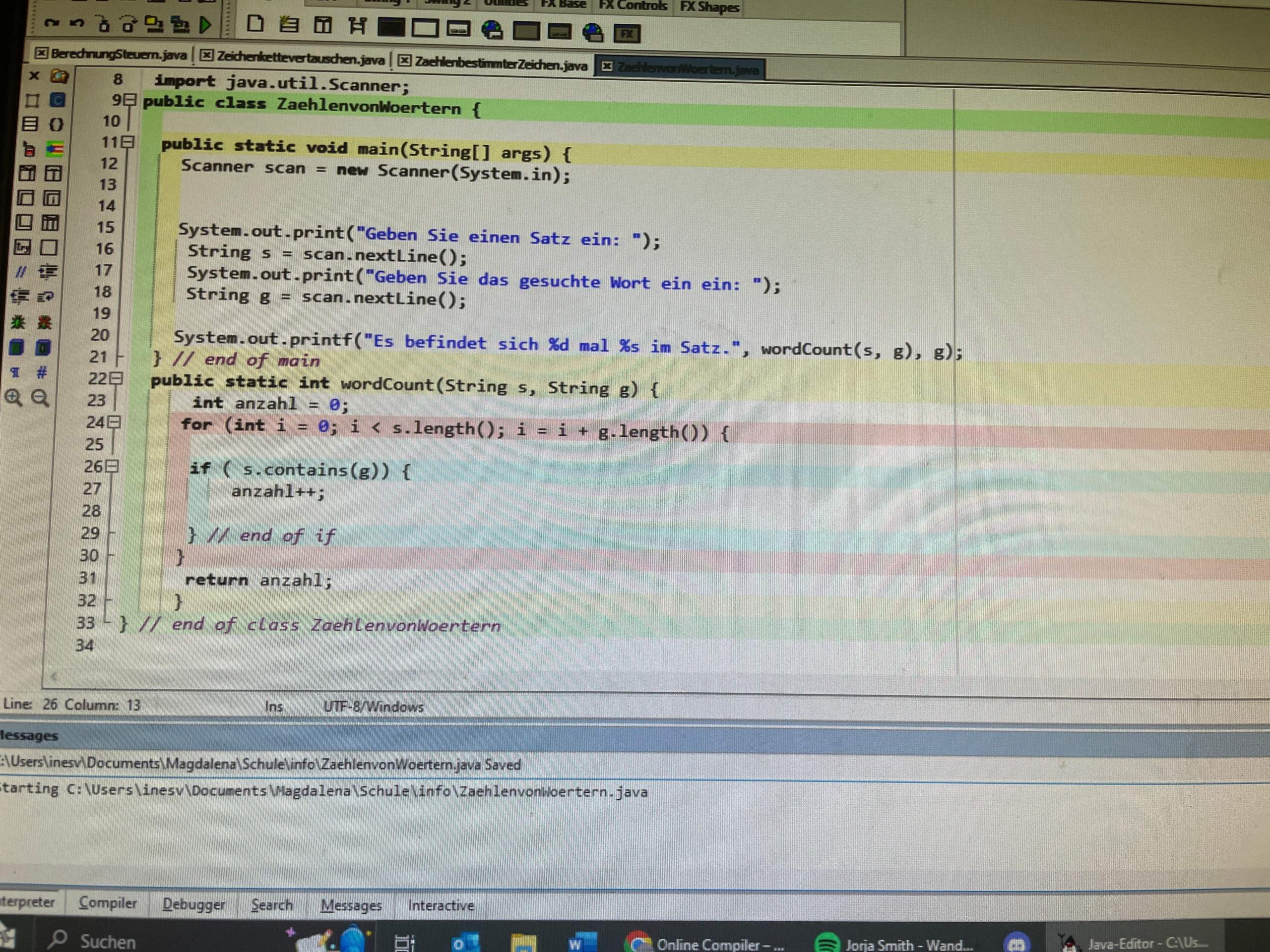Select the // line comment icon in sidebar
The width and height of the screenshot is (1270, 952).
[x=21, y=271]
